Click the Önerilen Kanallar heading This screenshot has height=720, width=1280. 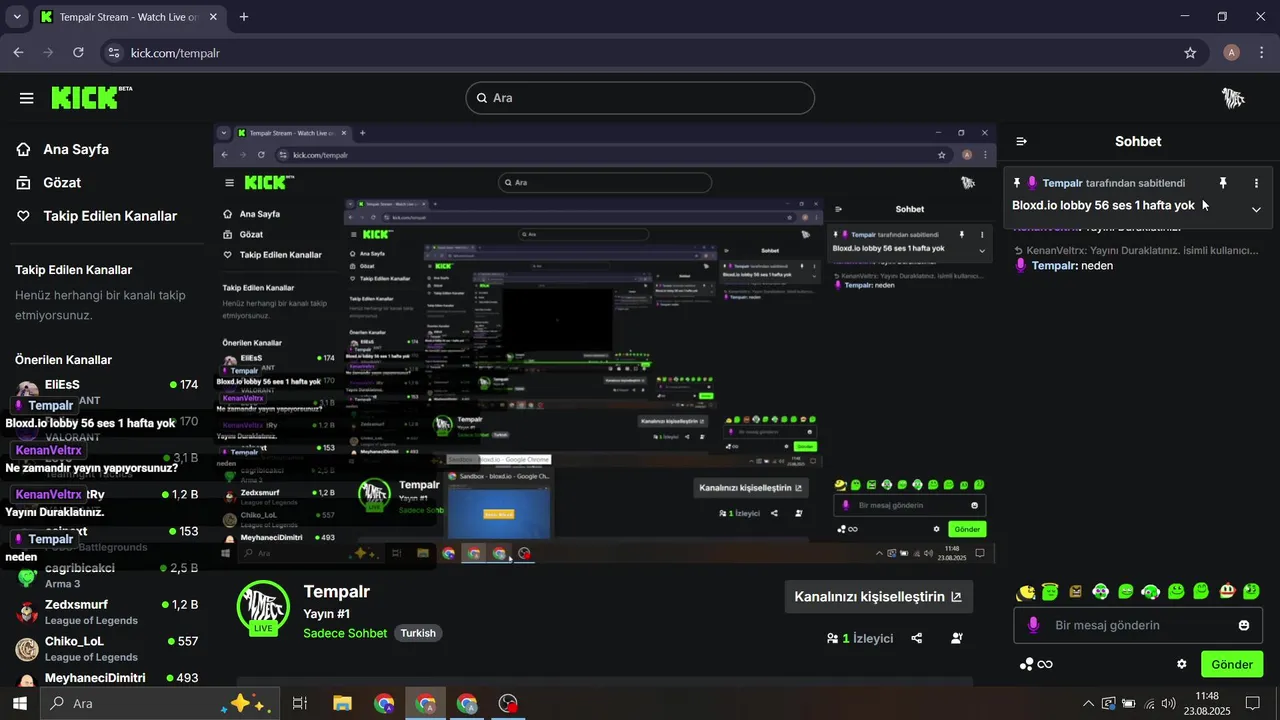coord(63,360)
